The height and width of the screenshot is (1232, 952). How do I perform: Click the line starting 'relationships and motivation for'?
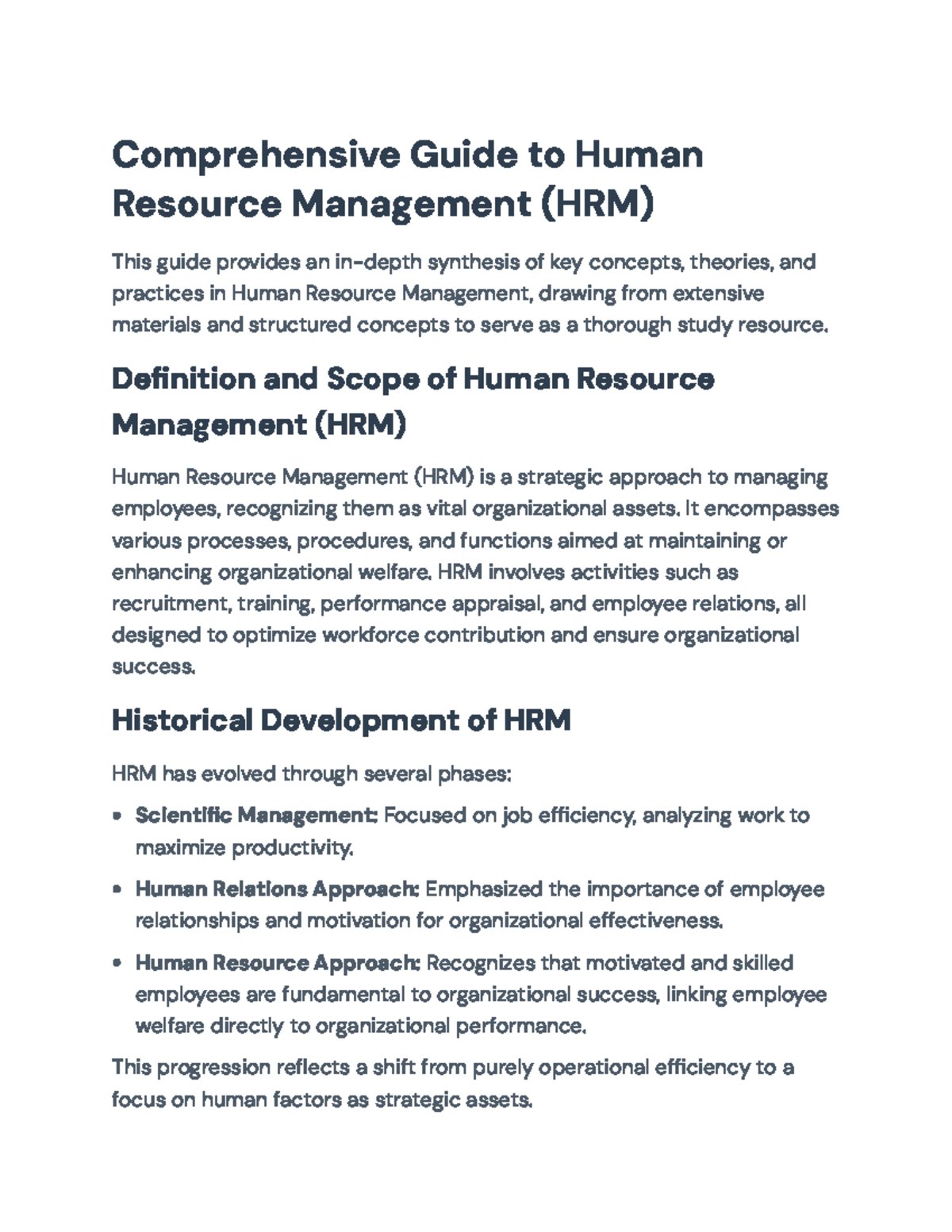(x=429, y=921)
